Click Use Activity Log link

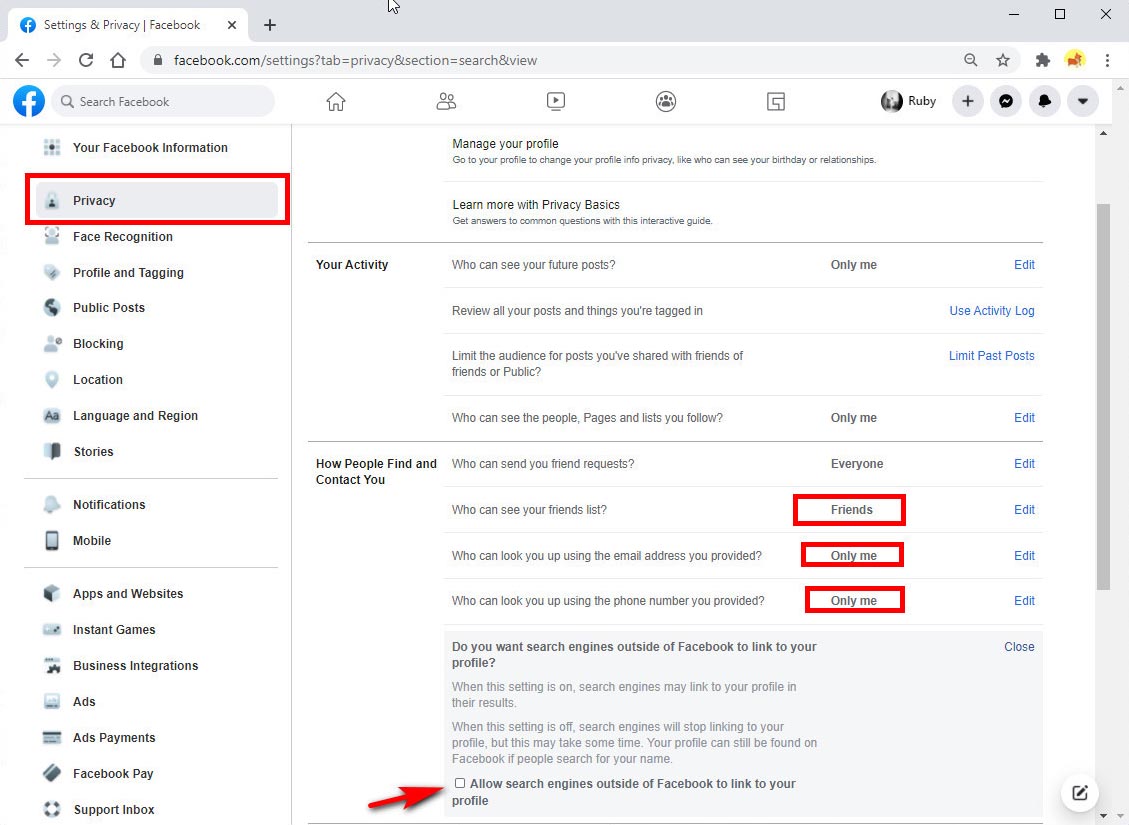point(991,311)
